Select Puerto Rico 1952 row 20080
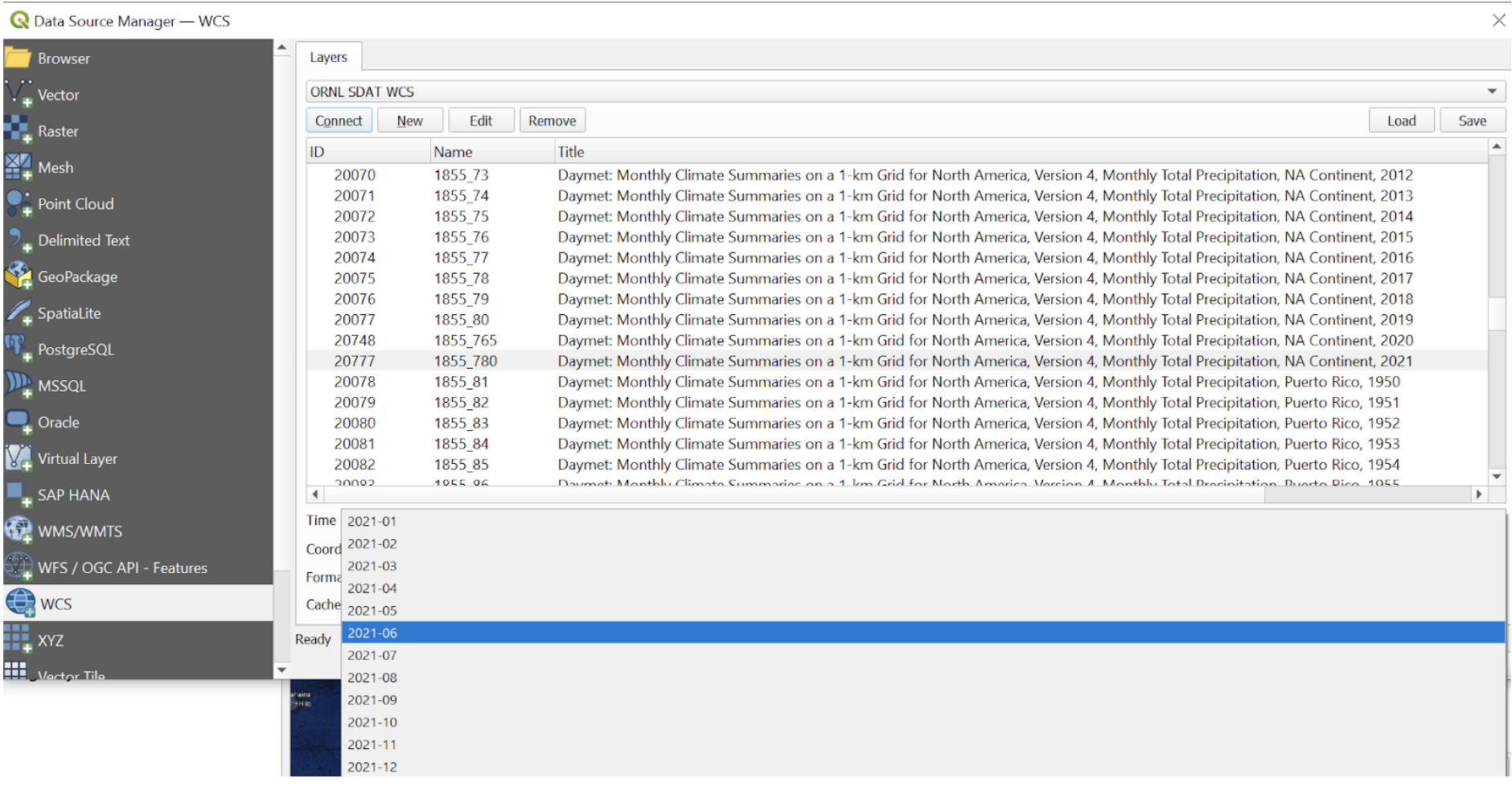The image size is (1512, 807). 897,423
